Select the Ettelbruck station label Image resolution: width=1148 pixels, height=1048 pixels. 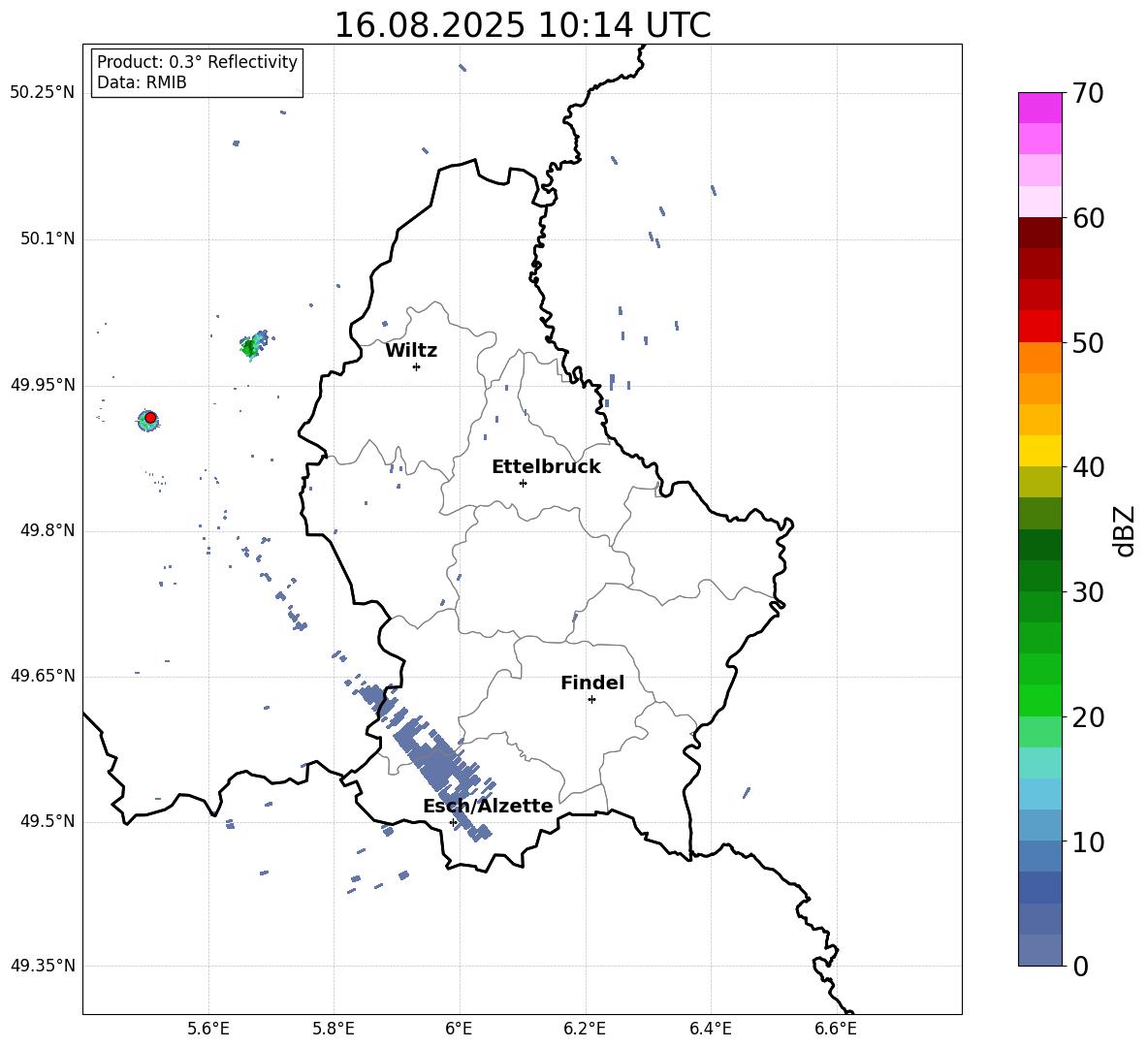(x=546, y=467)
